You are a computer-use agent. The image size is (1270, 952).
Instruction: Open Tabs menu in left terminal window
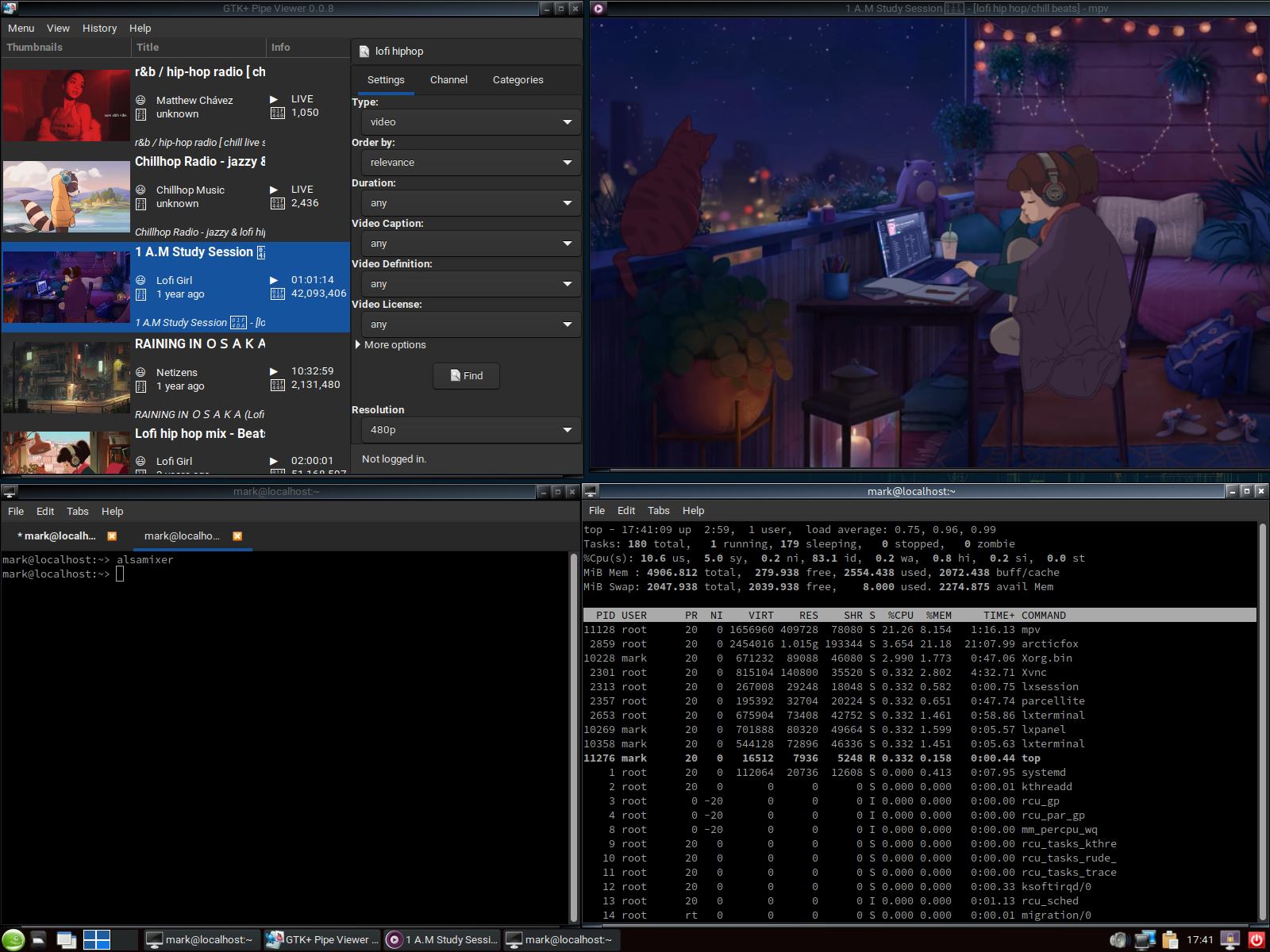pyautogui.click(x=78, y=512)
